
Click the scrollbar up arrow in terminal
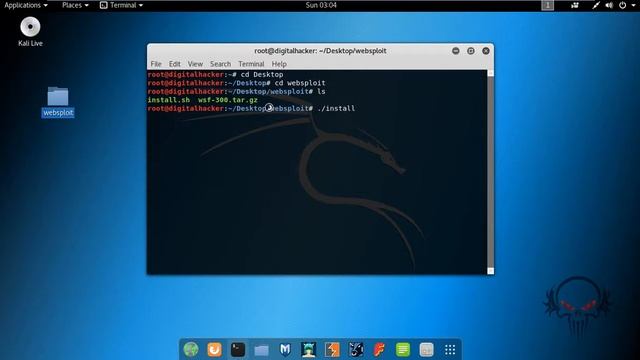(491, 73)
